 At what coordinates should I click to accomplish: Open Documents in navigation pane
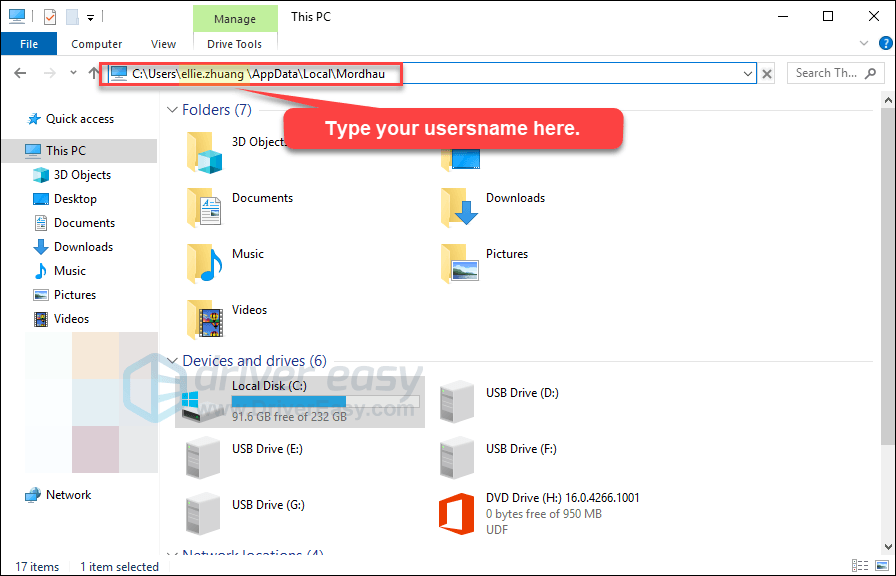(84, 223)
